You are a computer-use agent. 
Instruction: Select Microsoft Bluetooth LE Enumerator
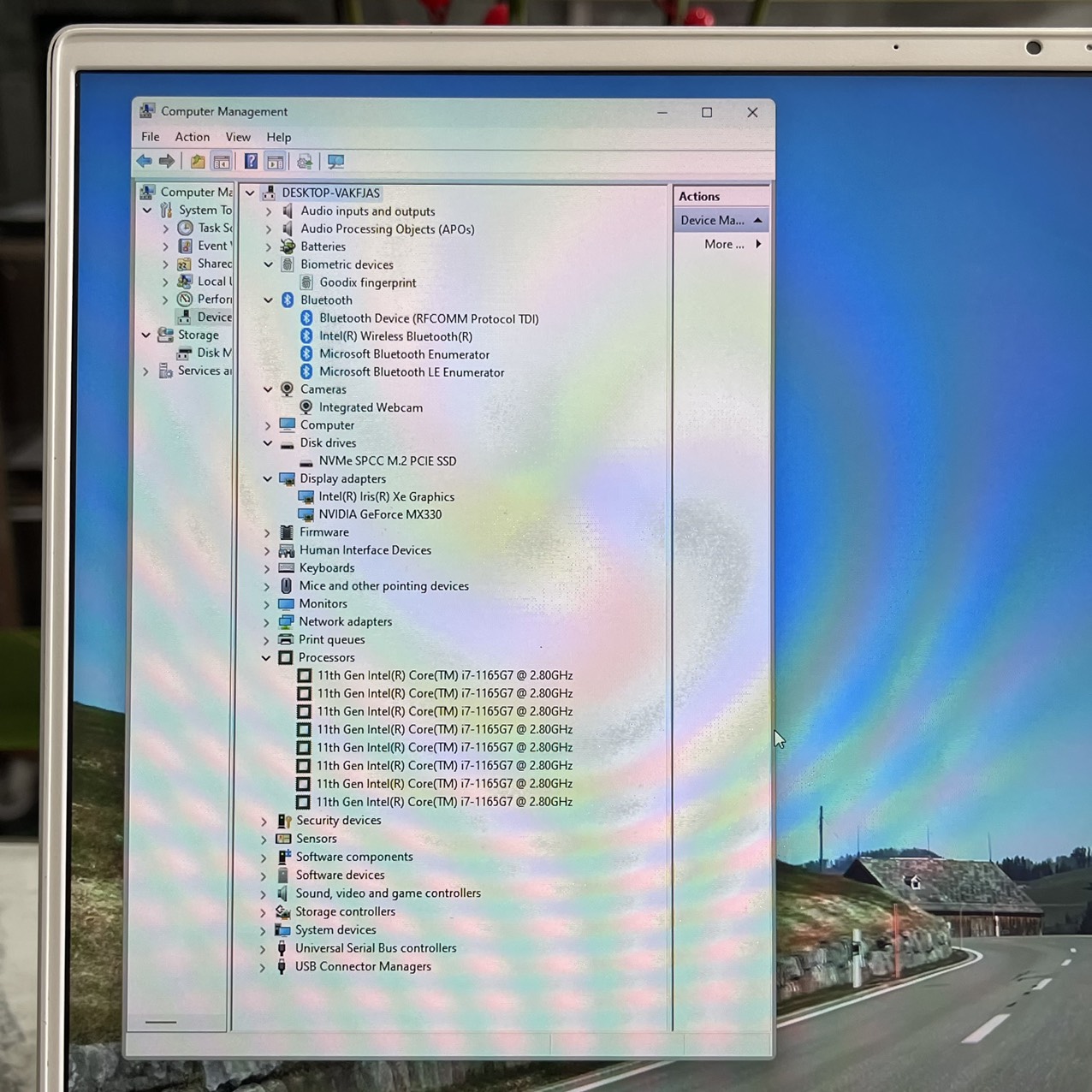click(412, 372)
